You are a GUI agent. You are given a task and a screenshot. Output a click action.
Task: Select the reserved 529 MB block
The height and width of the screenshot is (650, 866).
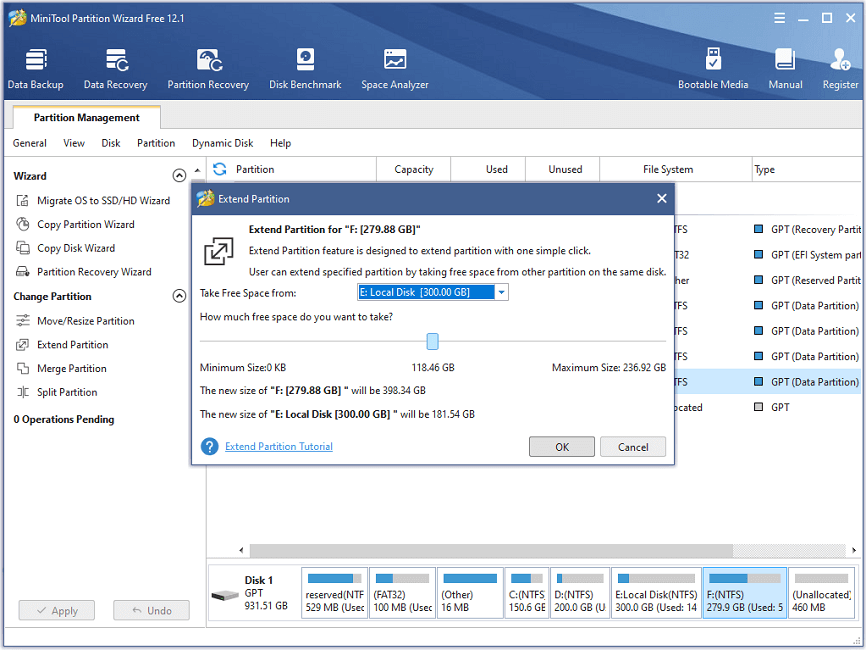[x=335, y=593]
